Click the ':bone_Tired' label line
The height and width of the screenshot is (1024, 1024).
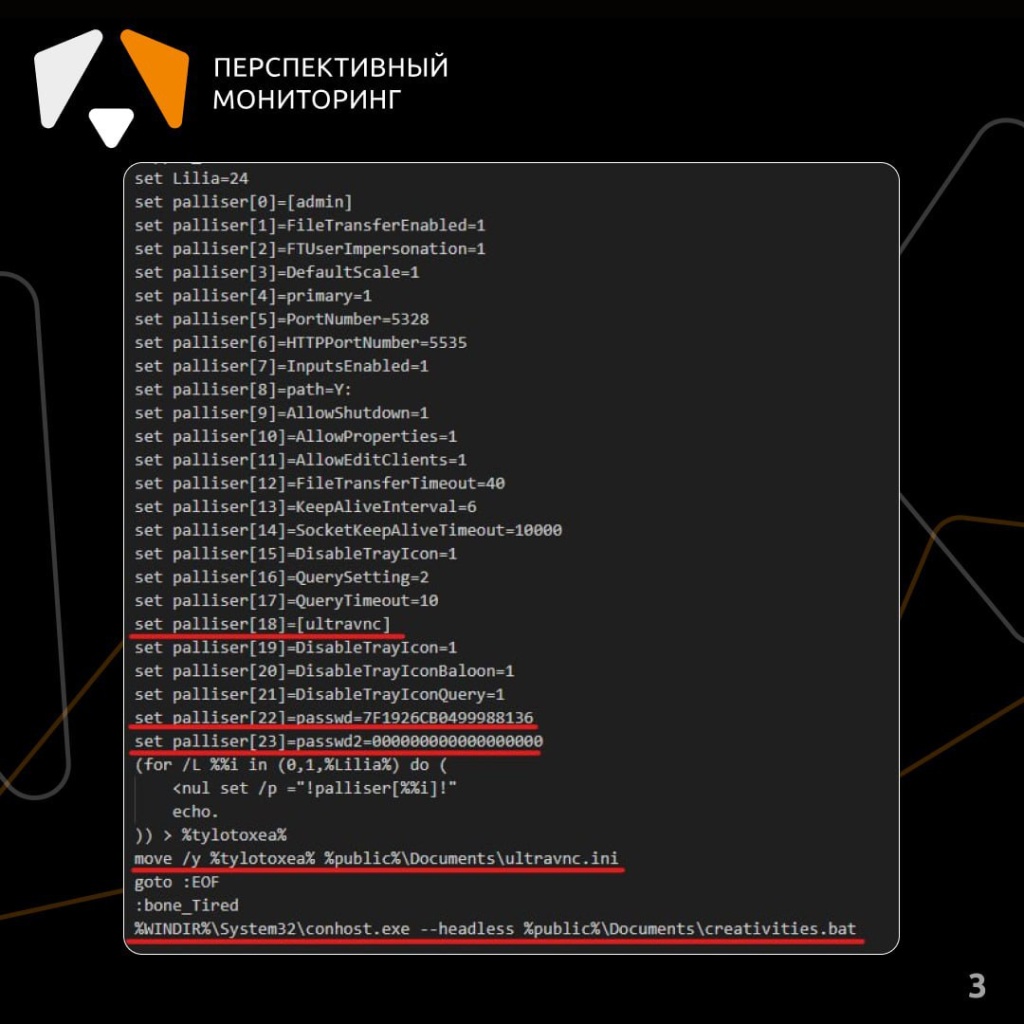click(x=186, y=907)
